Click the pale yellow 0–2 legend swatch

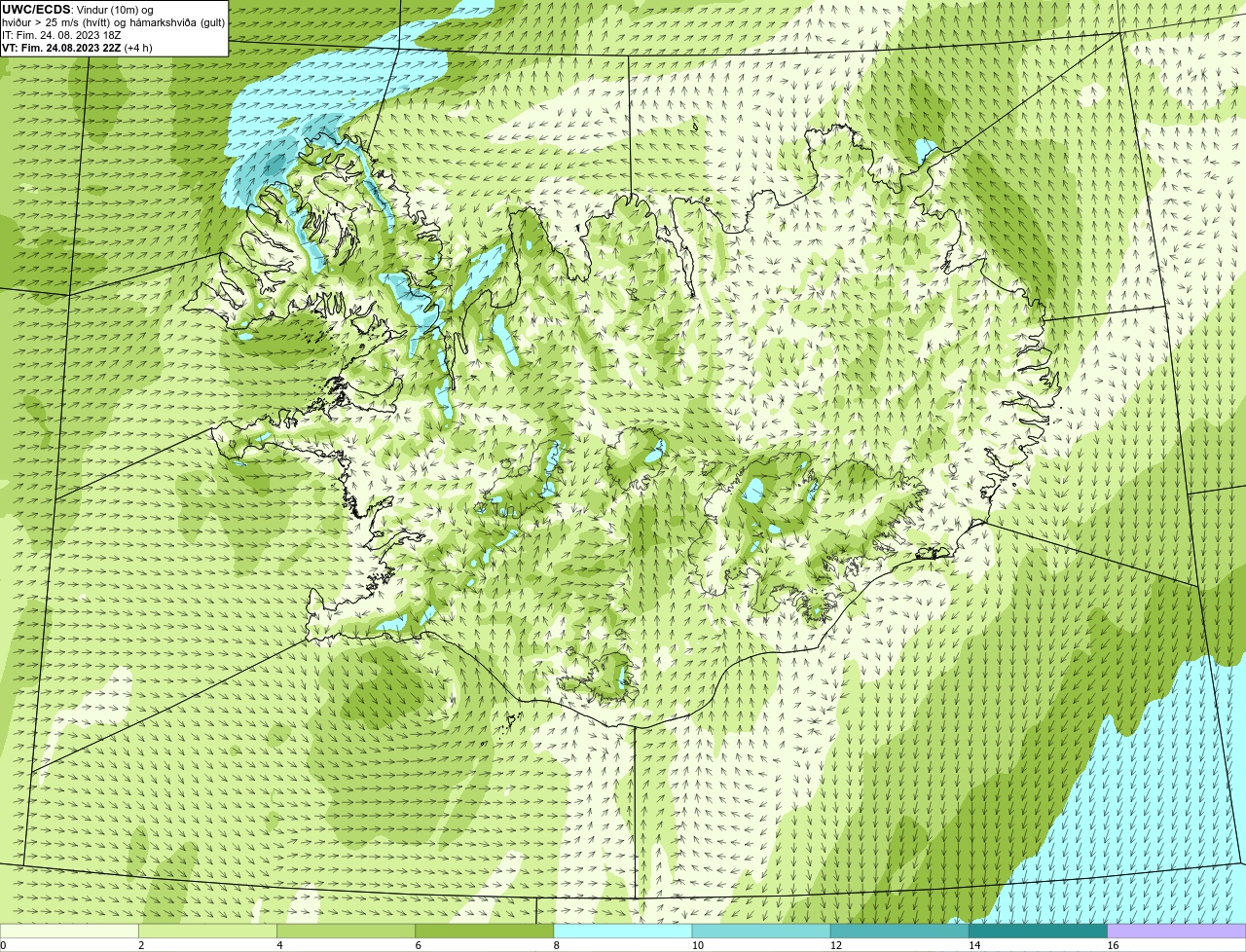(69, 931)
